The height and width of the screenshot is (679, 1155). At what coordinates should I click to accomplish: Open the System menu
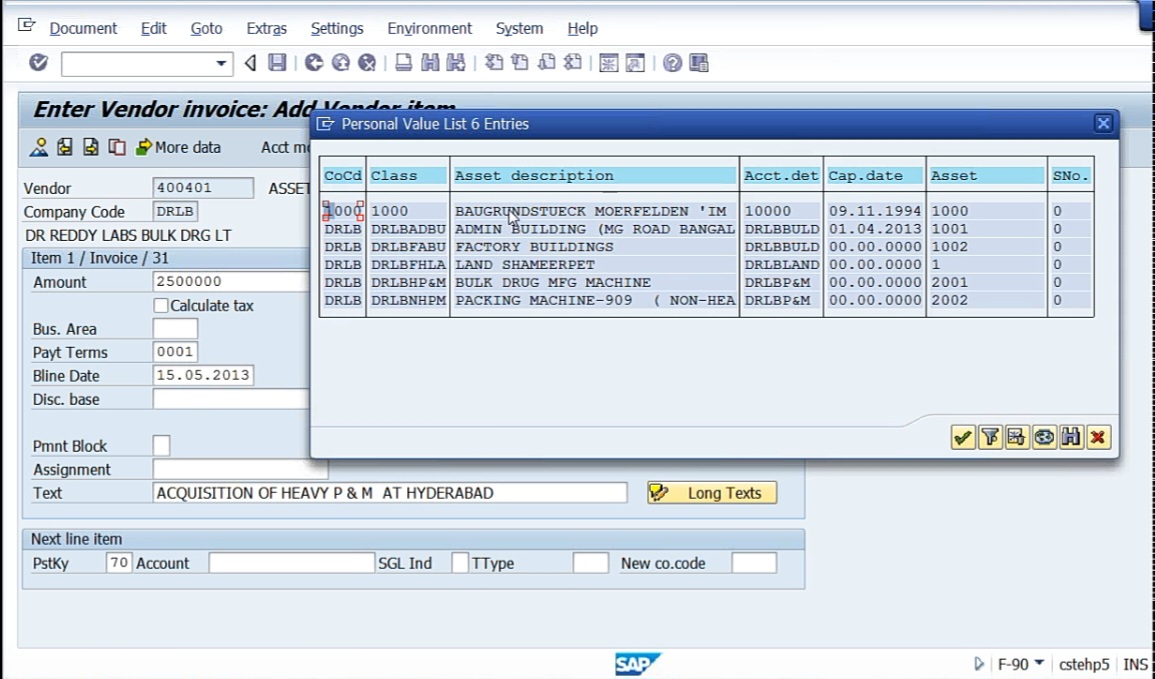(x=519, y=29)
